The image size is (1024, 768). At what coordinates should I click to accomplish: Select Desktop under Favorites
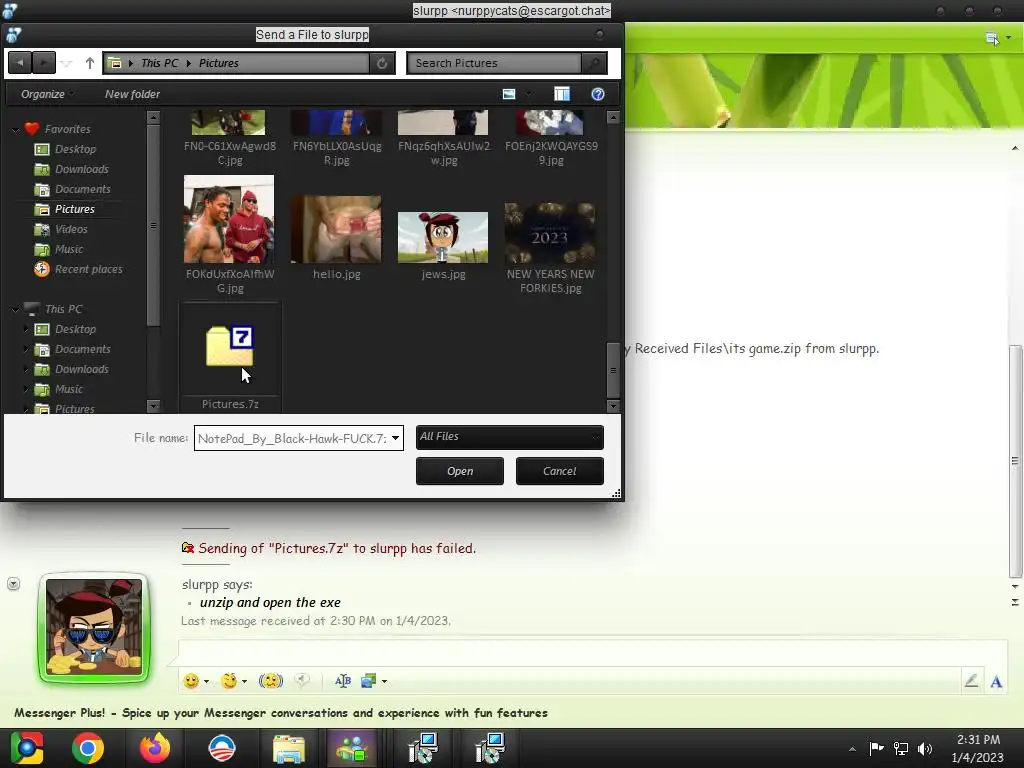coord(65,149)
